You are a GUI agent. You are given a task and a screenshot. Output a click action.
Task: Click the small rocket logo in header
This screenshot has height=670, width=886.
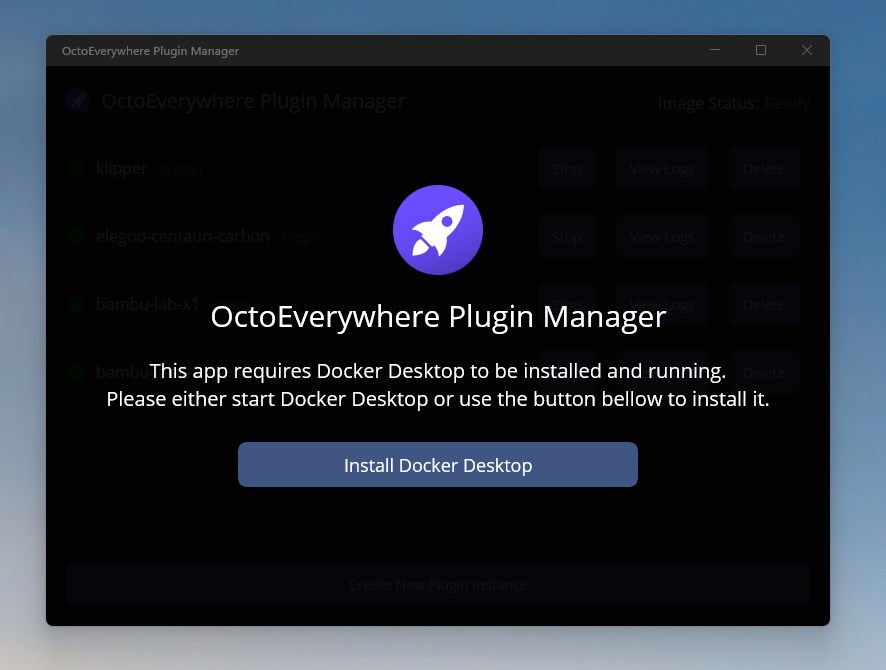(77, 101)
